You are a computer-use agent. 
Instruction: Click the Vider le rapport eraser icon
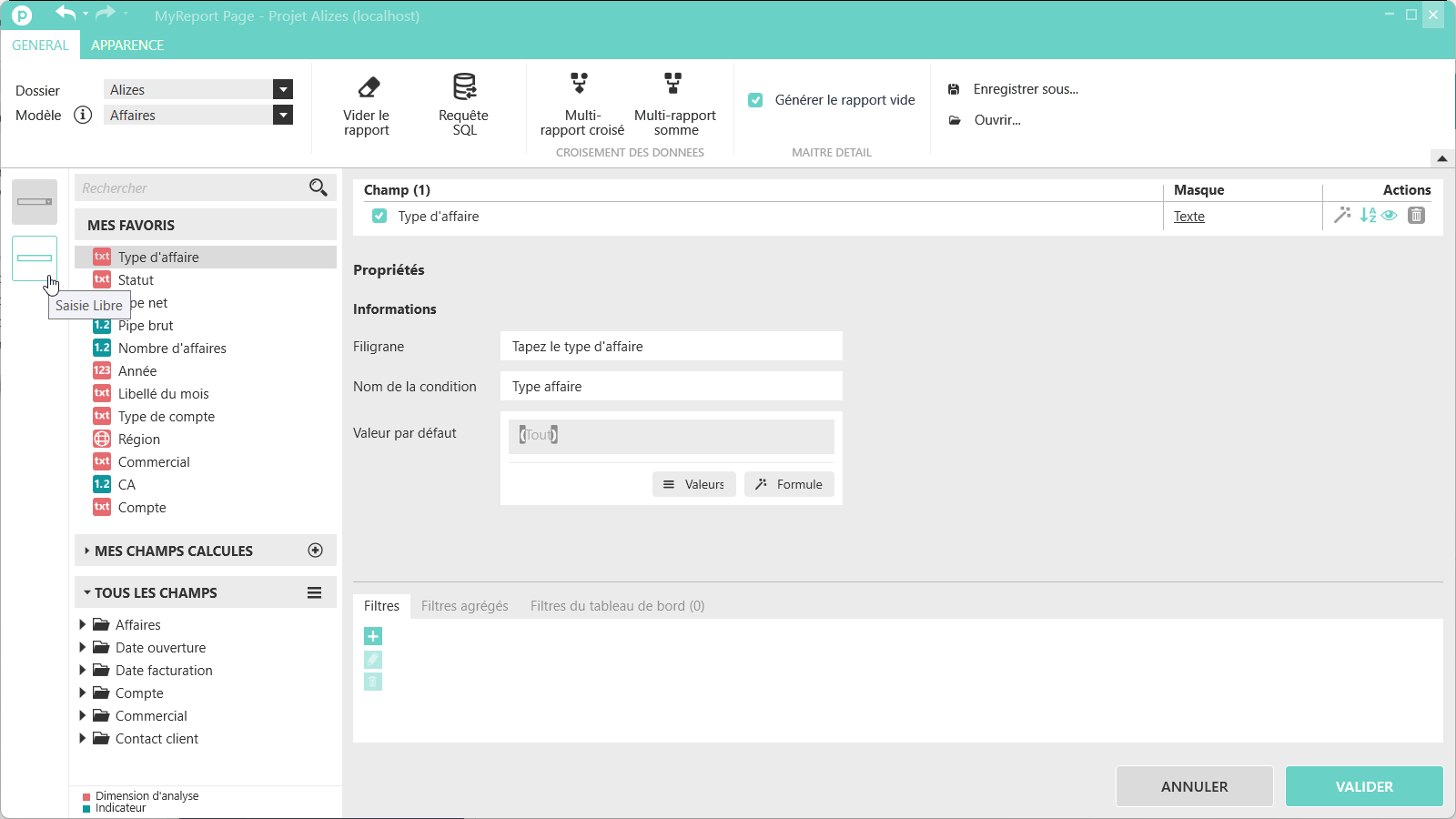[369, 87]
